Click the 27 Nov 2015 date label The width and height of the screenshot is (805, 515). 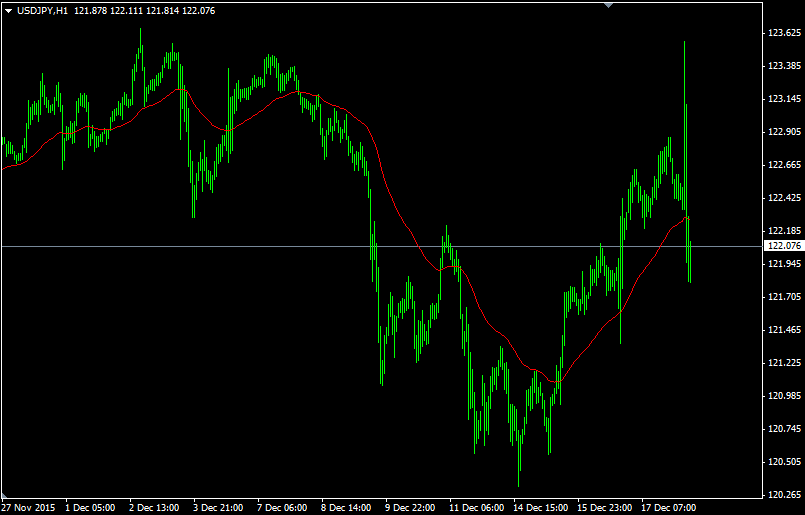coord(28,508)
